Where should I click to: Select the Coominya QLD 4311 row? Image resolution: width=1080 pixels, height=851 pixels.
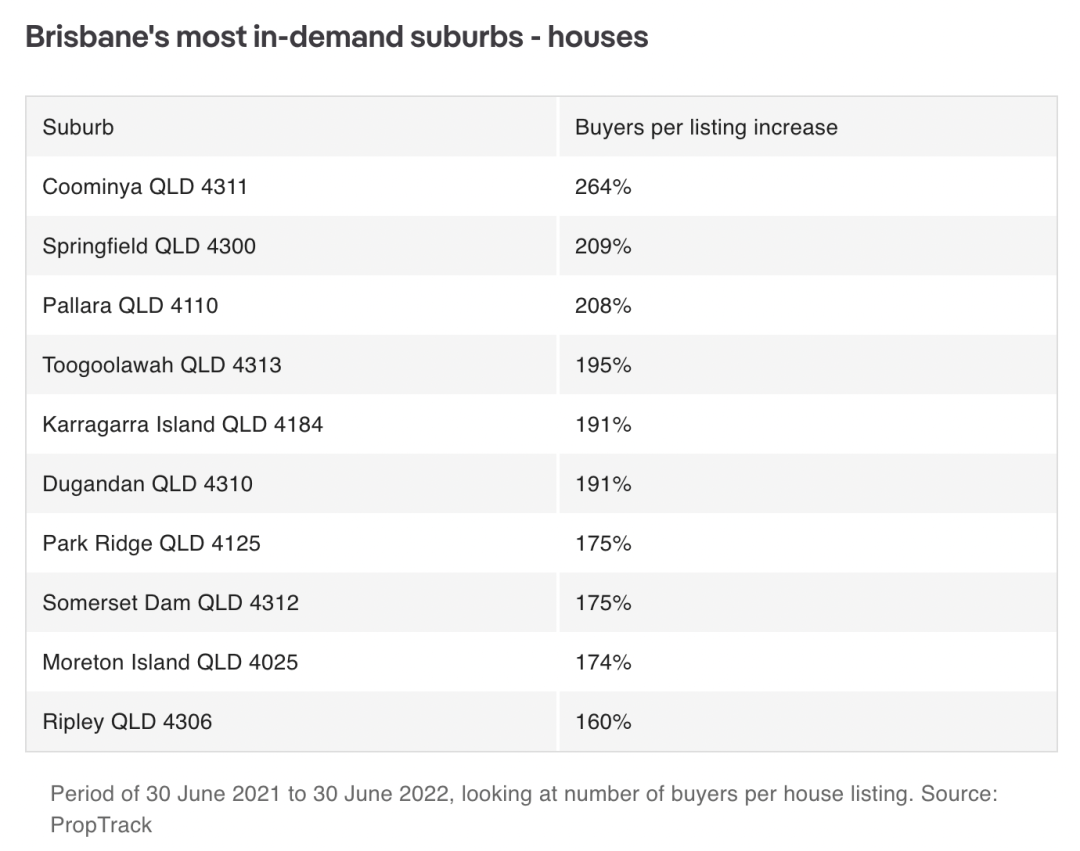pyautogui.click(x=541, y=187)
